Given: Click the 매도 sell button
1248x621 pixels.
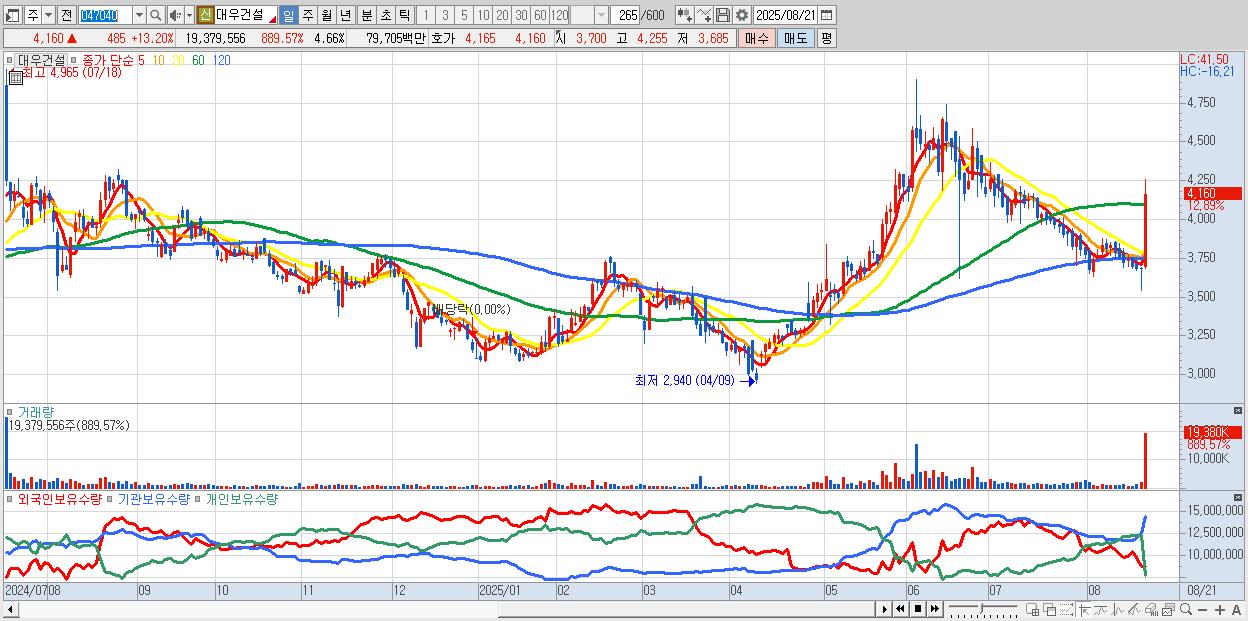Looking at the screenshot, I should point(795,38).
